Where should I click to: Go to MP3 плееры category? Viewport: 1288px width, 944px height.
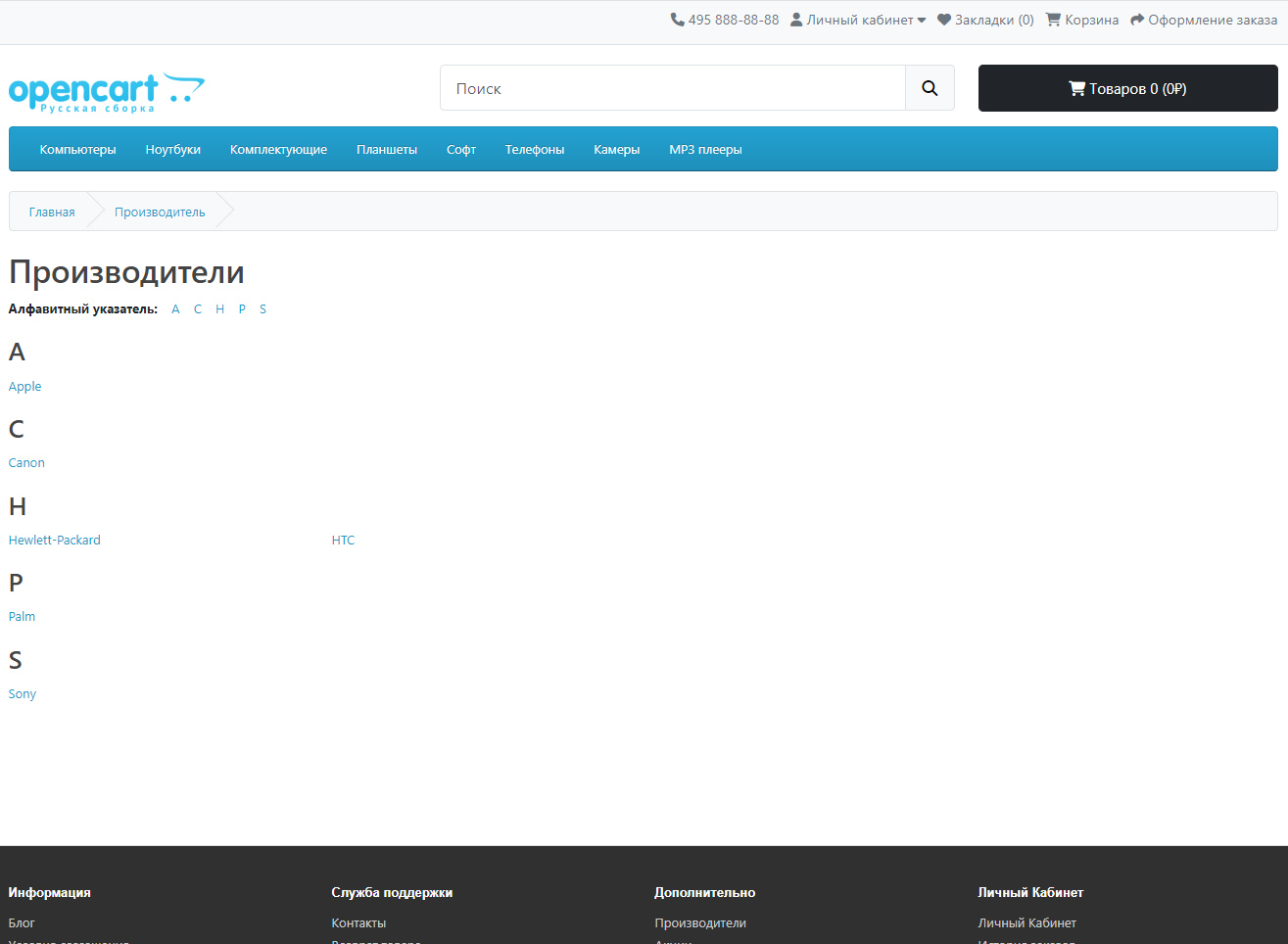pyautogui.click(x=705, y=150)
